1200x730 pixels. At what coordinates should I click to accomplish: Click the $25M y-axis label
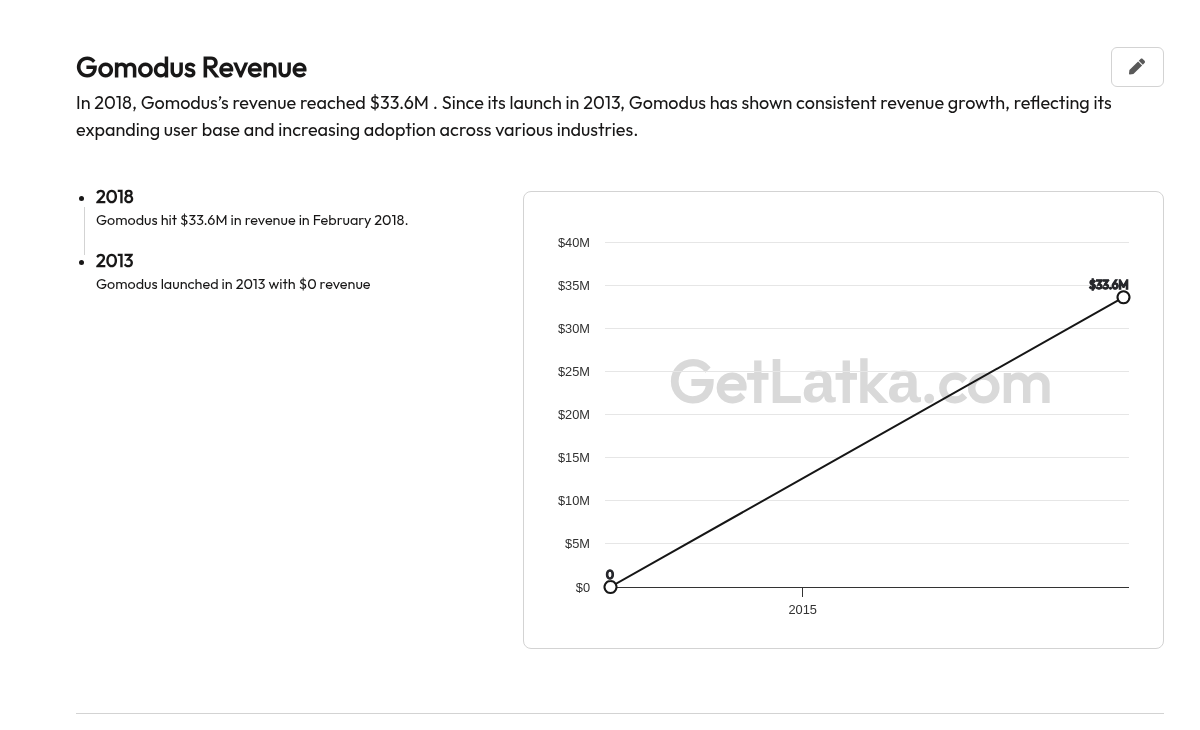point(574,372)
